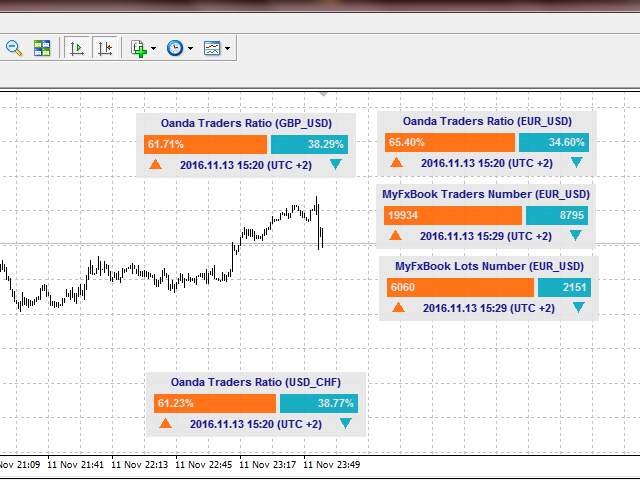
Task: Click the orange 6060 lots bar
Action: (460, 287)
